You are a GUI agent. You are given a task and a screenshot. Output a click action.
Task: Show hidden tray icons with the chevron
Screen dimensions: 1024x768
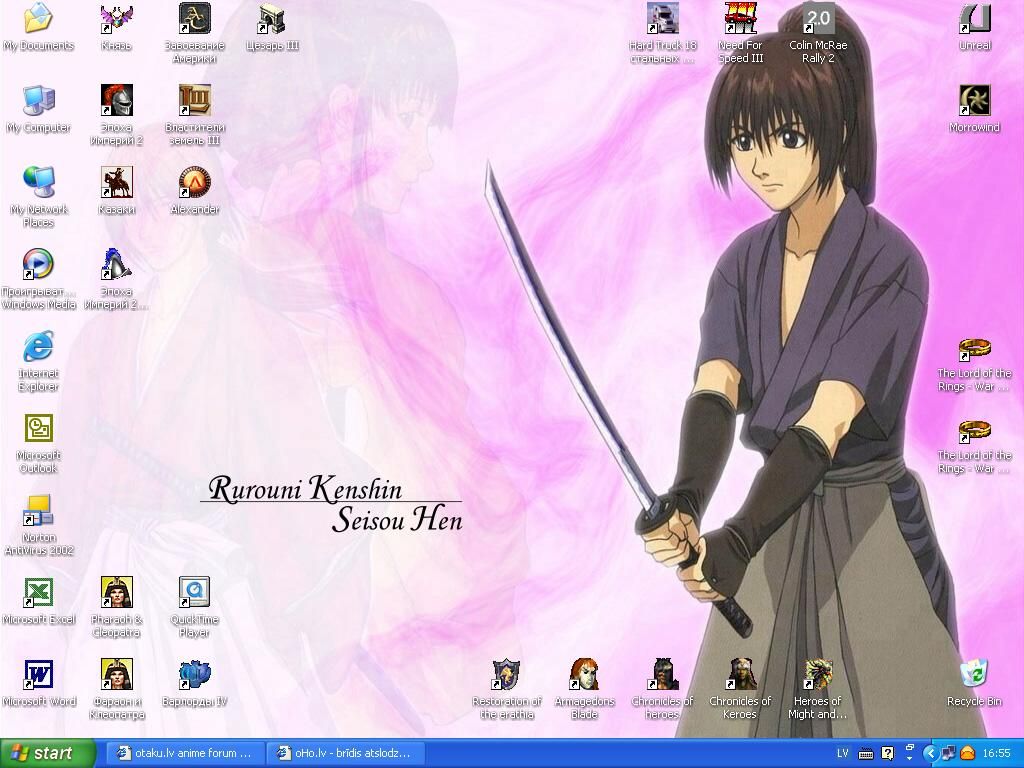click(x=931, y=754)
